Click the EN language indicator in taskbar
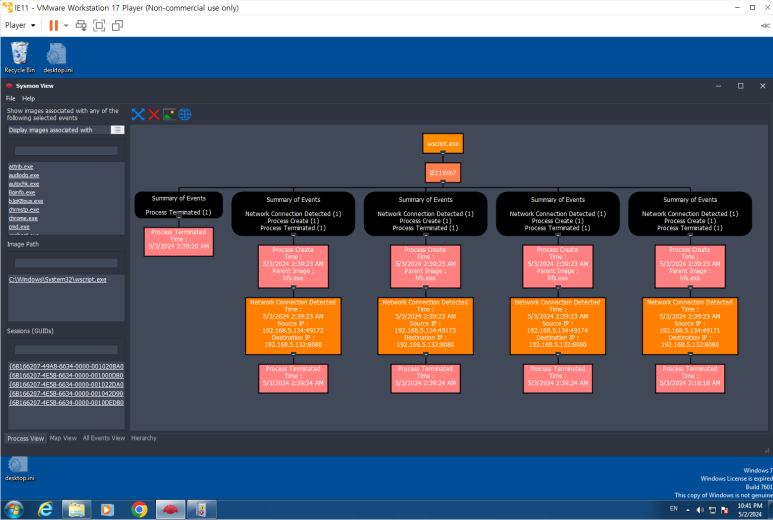The width and height of the screenshot is (773, 520). (673, 509)
